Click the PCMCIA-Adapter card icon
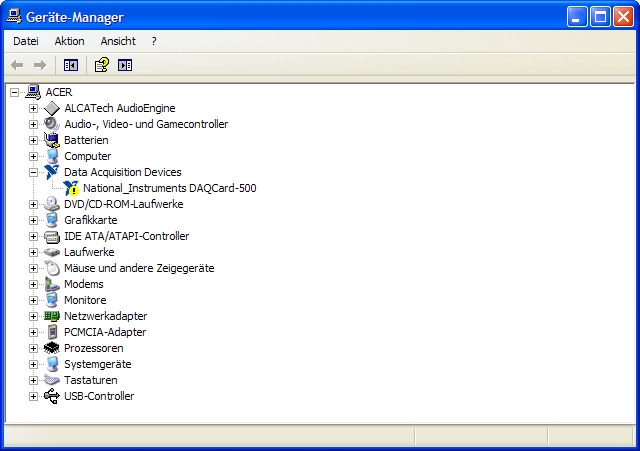Viewport: 640px width, 451px height. click(x=52, y=332)
